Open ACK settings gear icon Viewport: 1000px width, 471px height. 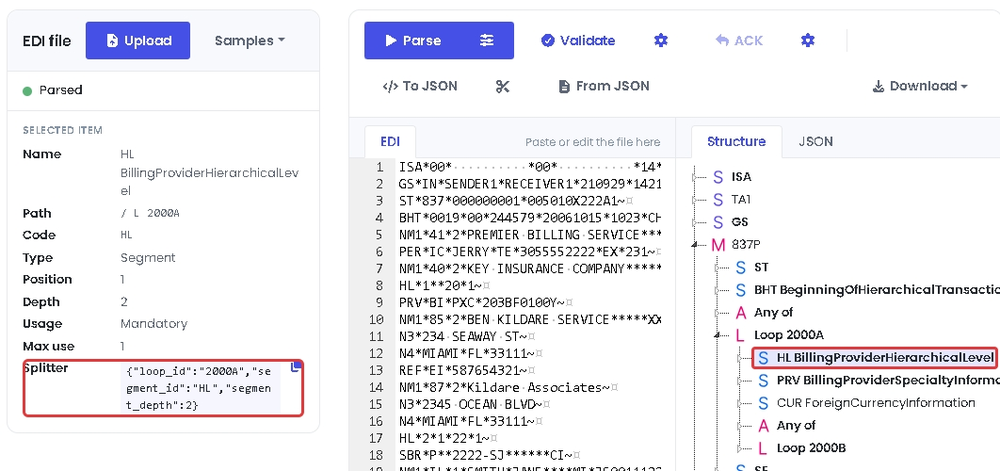807,41
